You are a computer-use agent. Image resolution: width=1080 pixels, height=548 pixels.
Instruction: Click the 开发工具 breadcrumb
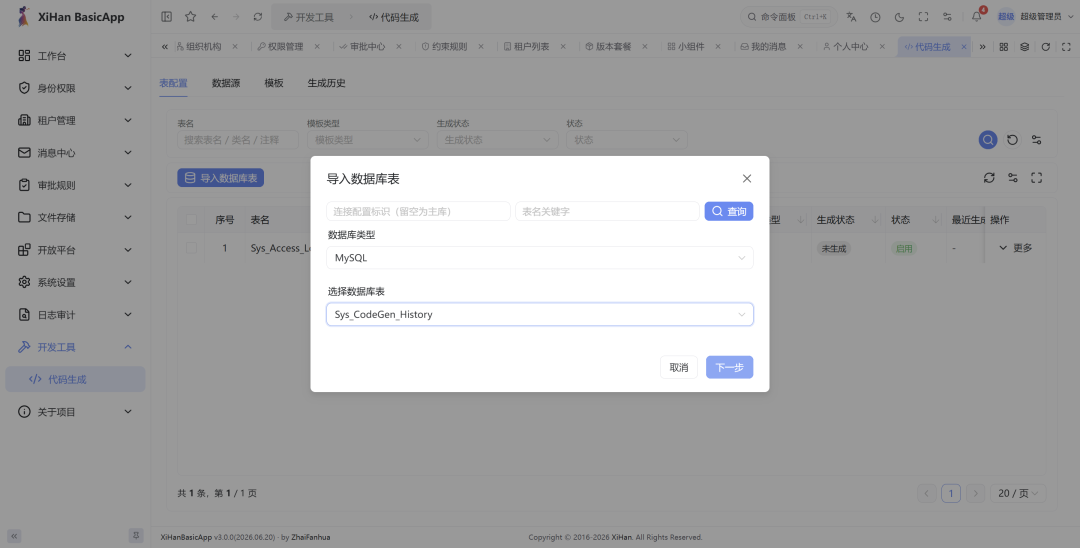[x=309, y=17]
